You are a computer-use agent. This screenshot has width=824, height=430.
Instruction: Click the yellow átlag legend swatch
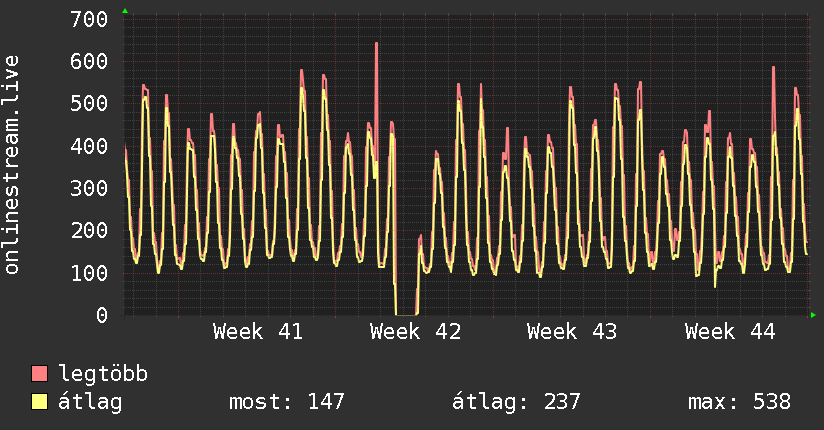click(39, 402)
